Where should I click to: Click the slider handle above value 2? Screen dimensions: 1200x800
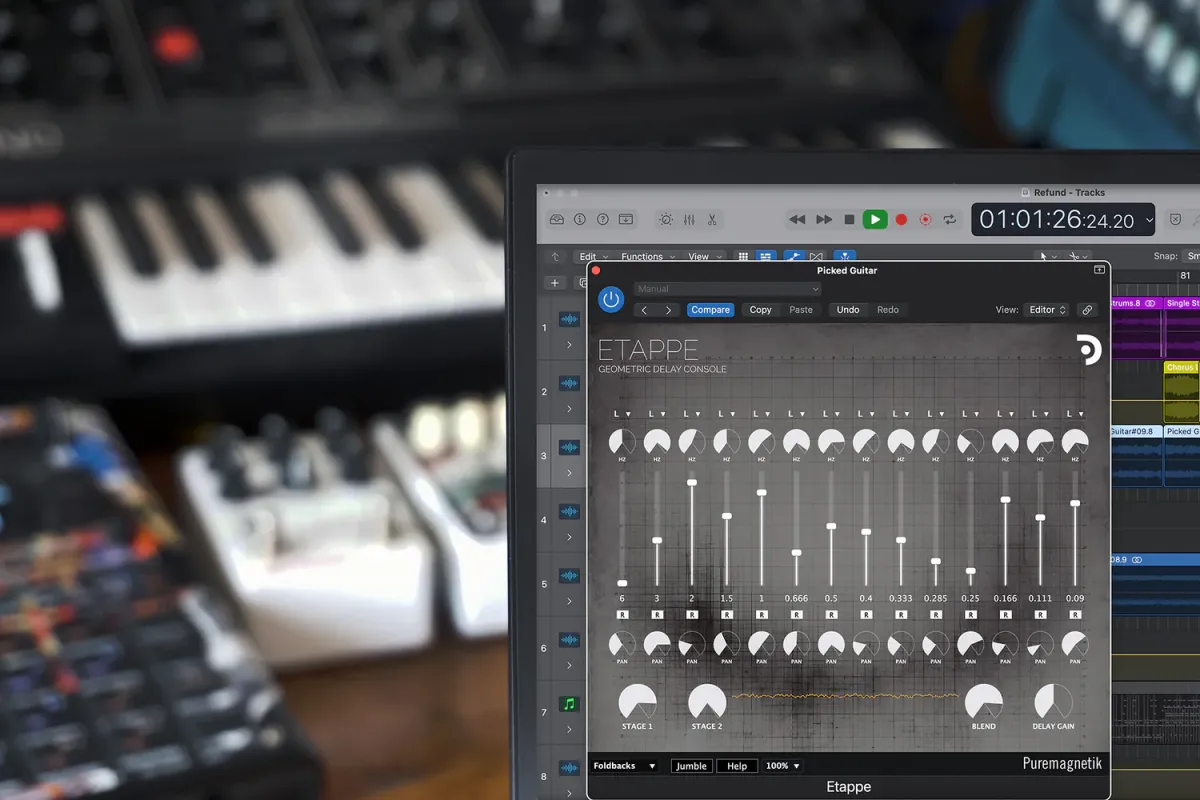click(692, 482)
